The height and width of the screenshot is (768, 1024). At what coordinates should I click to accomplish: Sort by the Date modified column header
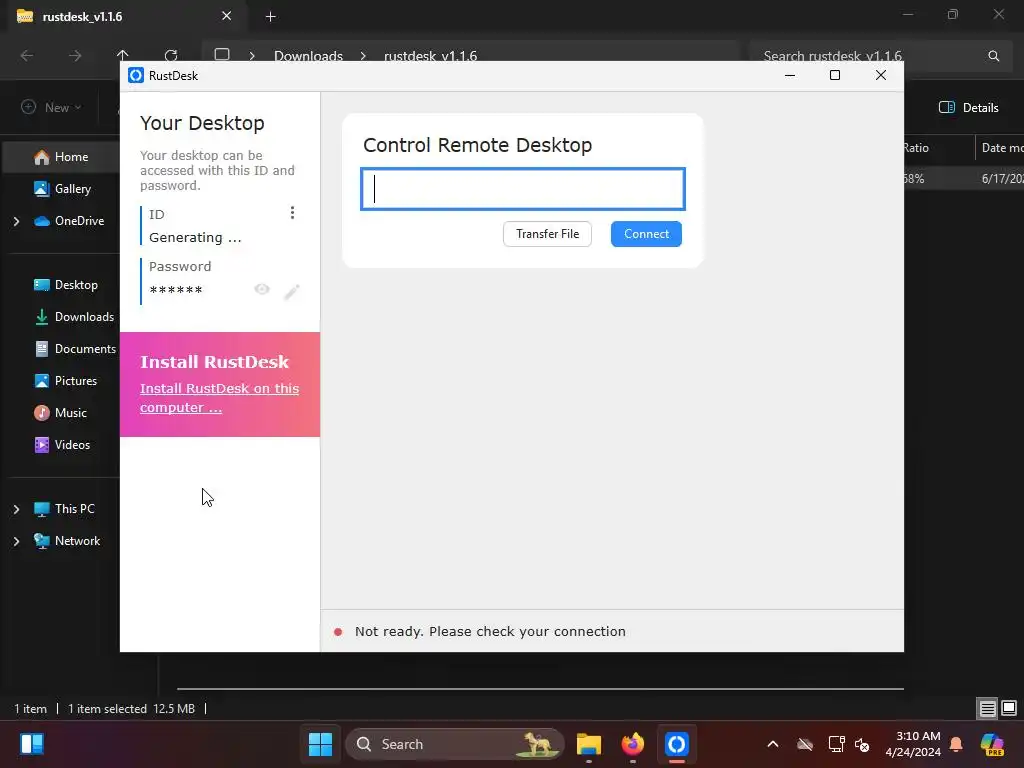pyautogui.click(x=1001, y=148)
